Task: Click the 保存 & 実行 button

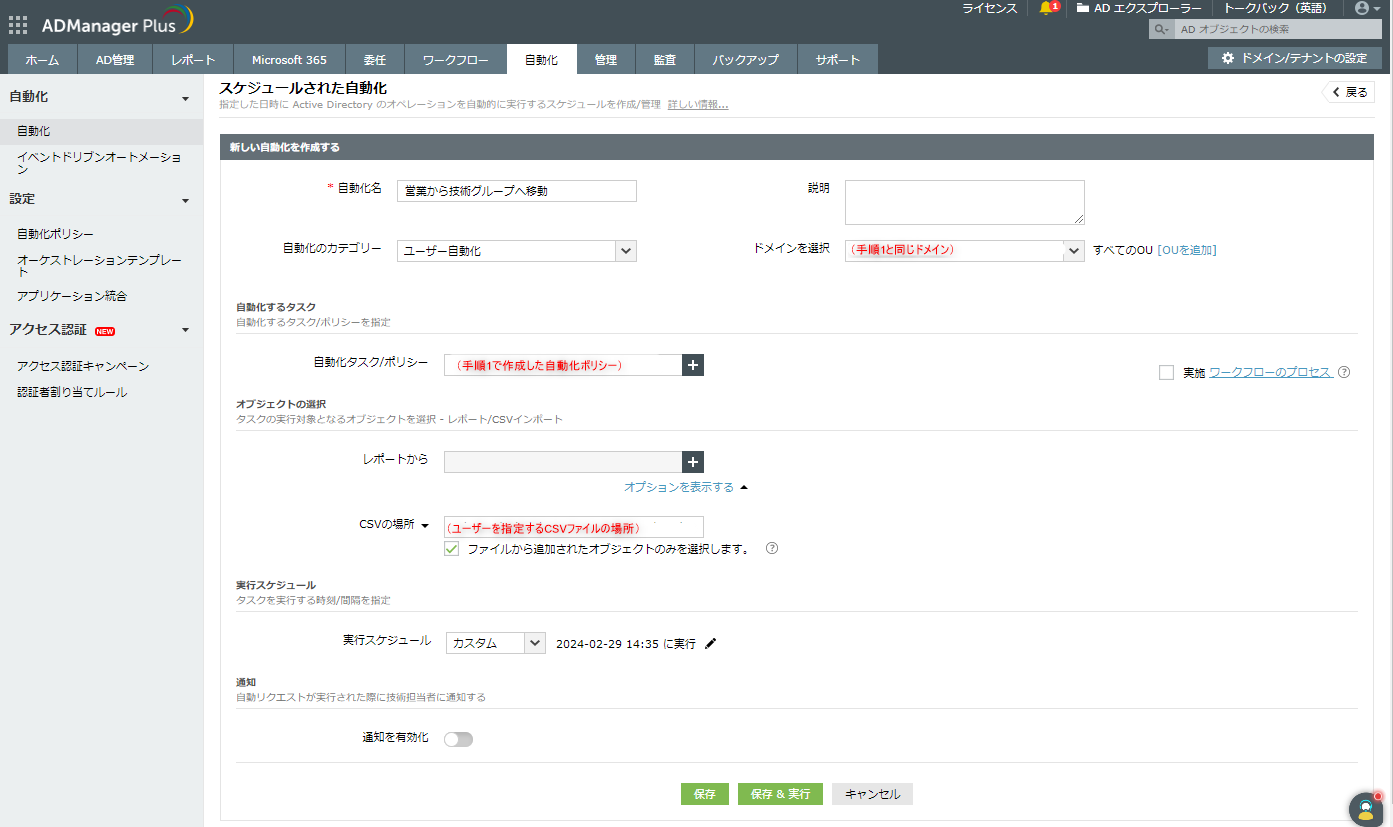Action: 780,794
